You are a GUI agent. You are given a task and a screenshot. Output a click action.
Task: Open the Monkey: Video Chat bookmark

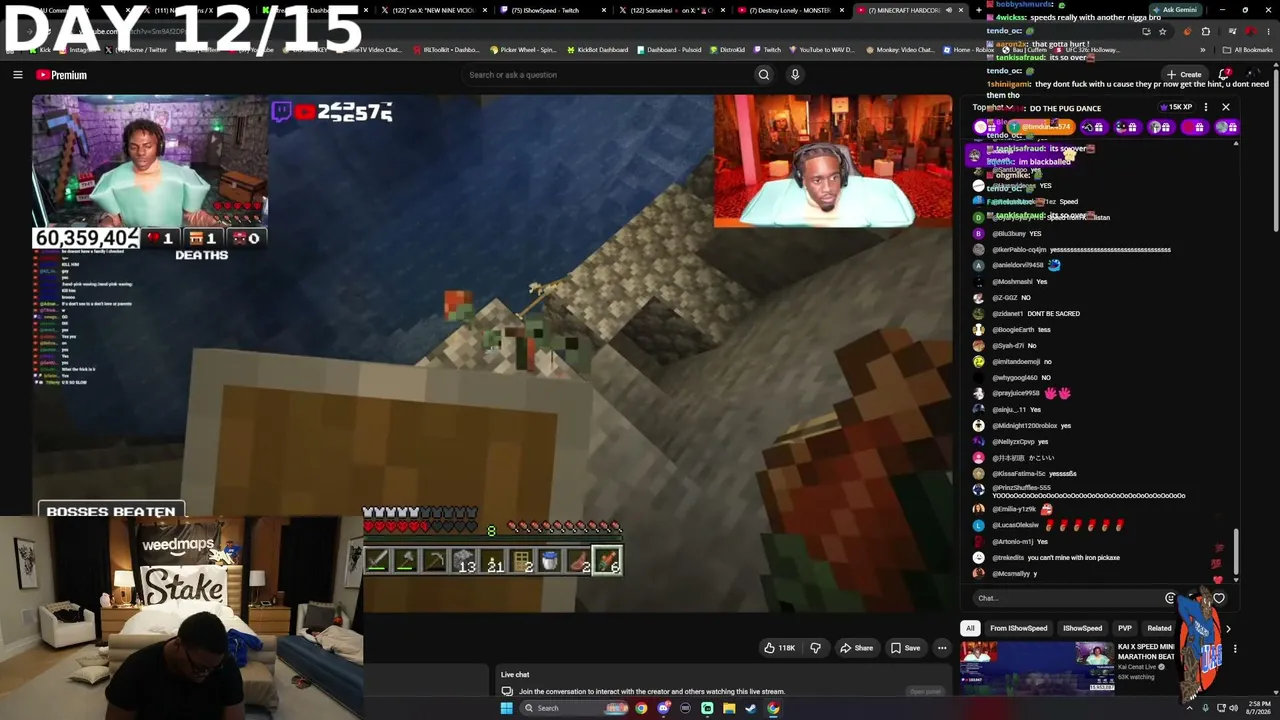click(x=900, y=50)
